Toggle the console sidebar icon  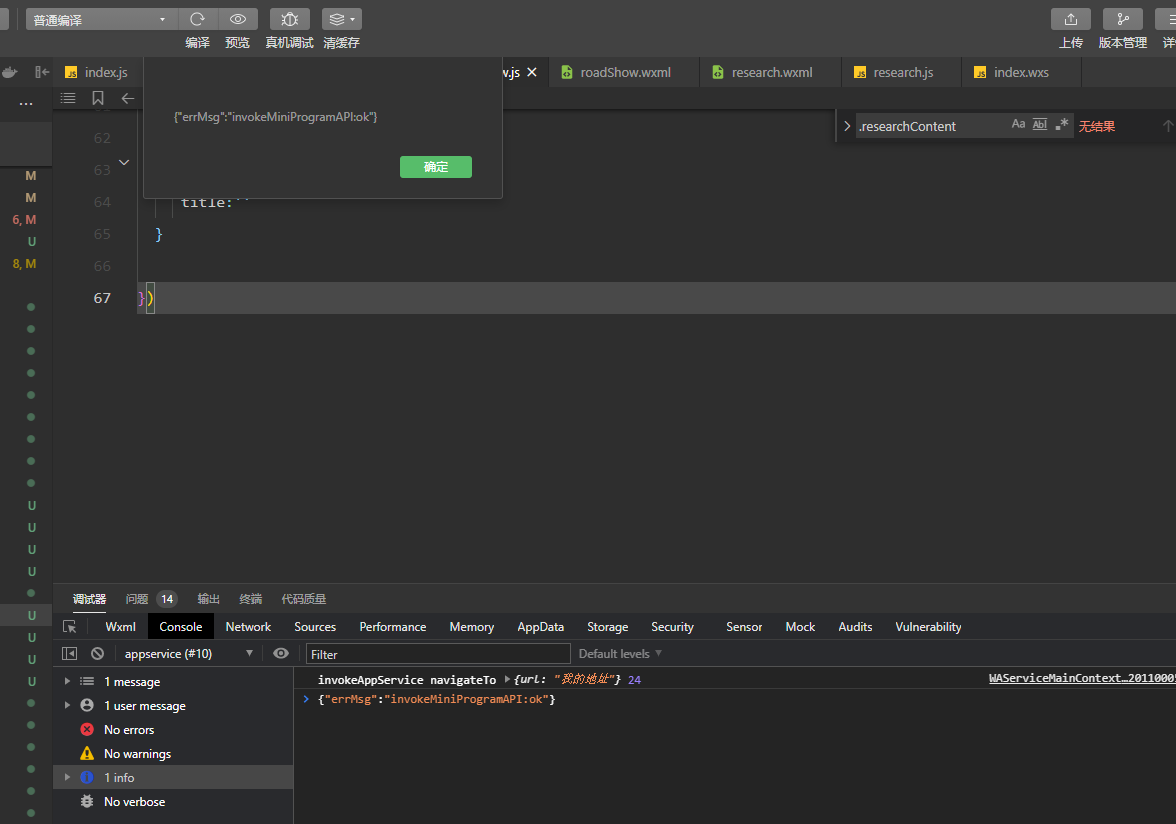[70, 654]
